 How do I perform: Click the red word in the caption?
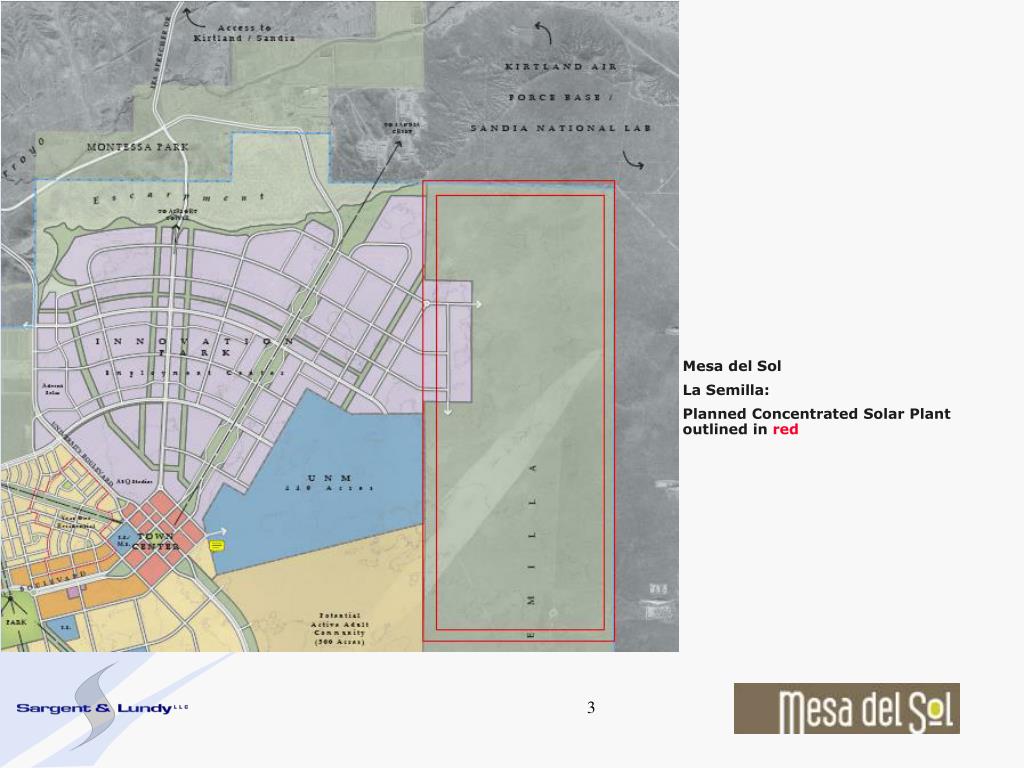[785, 429]
